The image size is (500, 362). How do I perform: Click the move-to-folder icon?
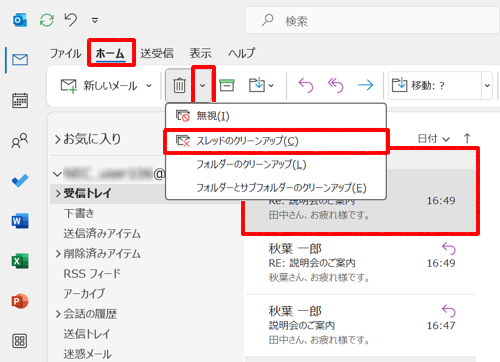[x=256, y=85]
